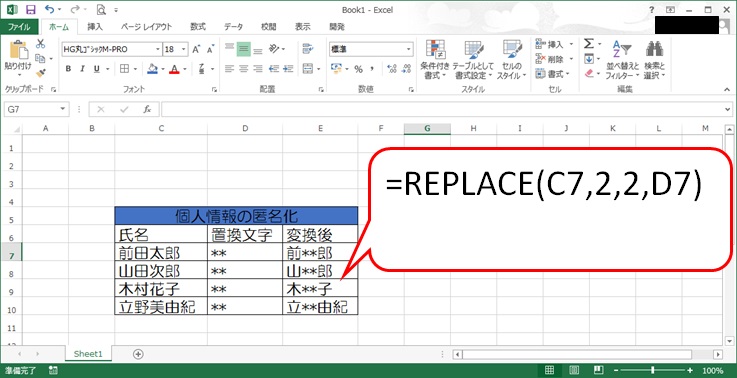The width and height of the screenshot is (737, 378).
Task: Increase font size with large A
Action: (x=196, y=49)
